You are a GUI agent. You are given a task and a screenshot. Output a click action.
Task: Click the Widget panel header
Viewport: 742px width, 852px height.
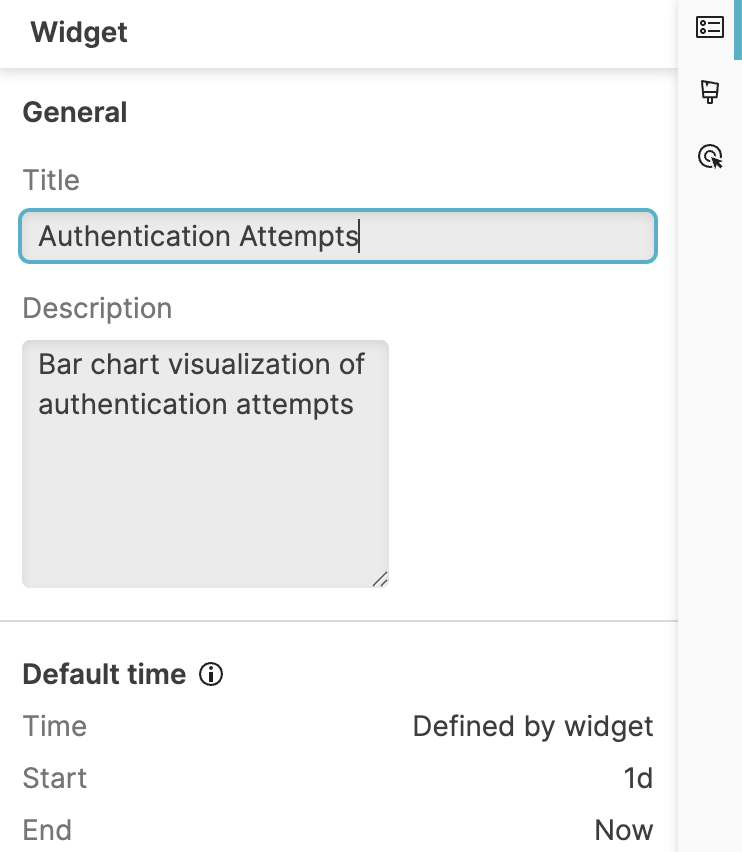click(x=78, y=32)
